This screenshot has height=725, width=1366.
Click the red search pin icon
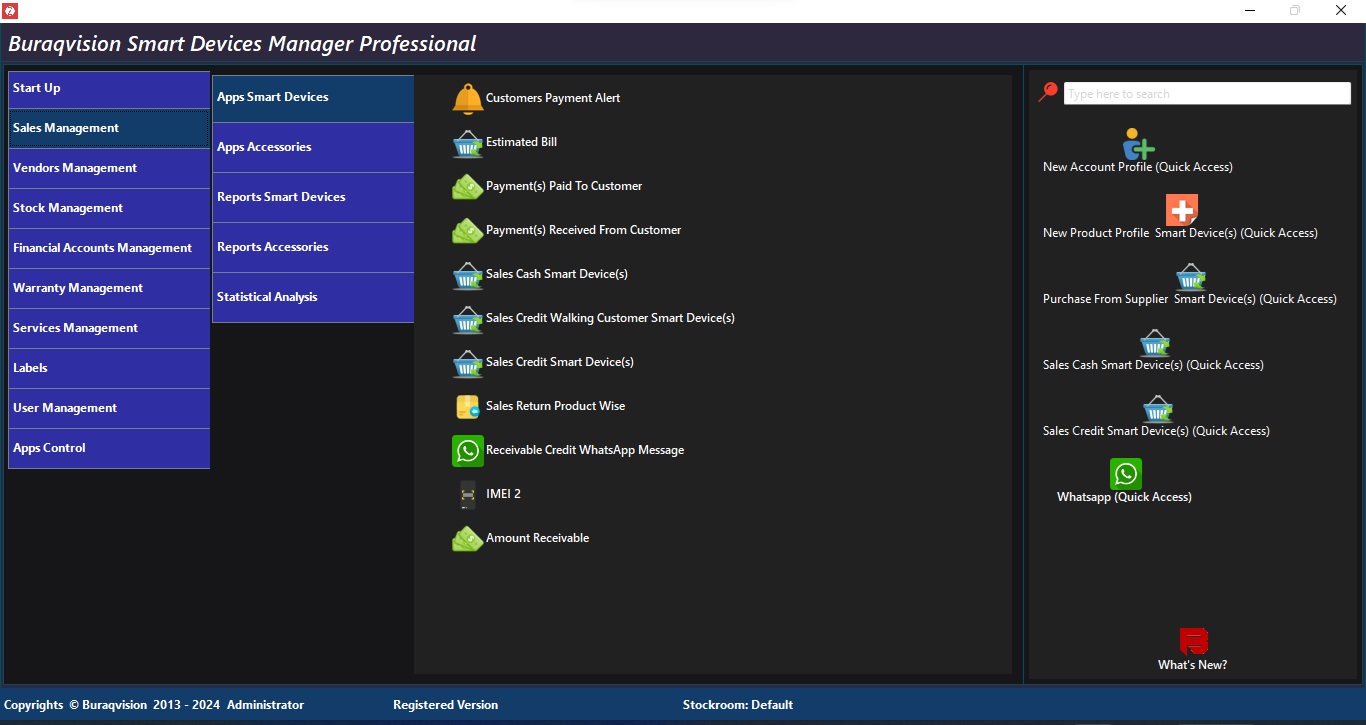tap(1048, 92)
